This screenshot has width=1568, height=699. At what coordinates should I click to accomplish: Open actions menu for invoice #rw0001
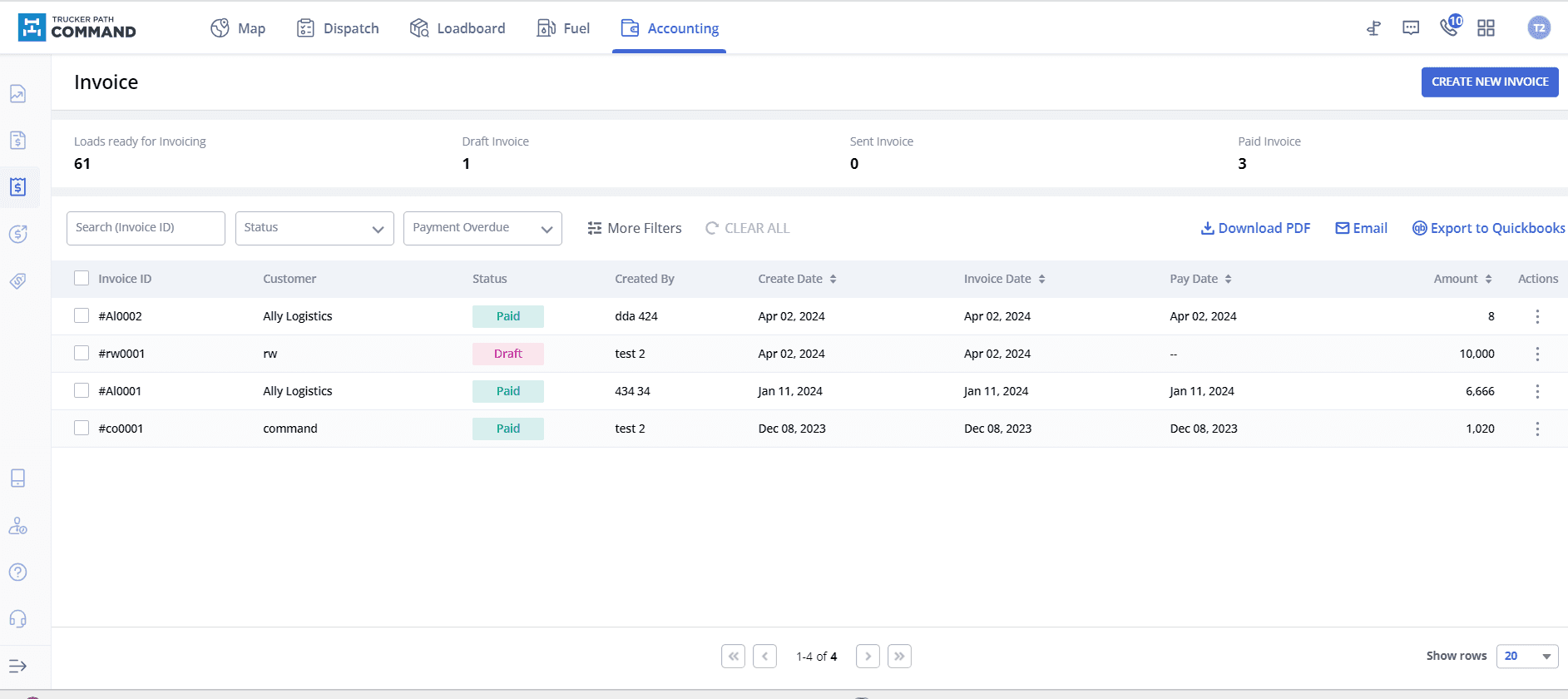click(1537, 354)
